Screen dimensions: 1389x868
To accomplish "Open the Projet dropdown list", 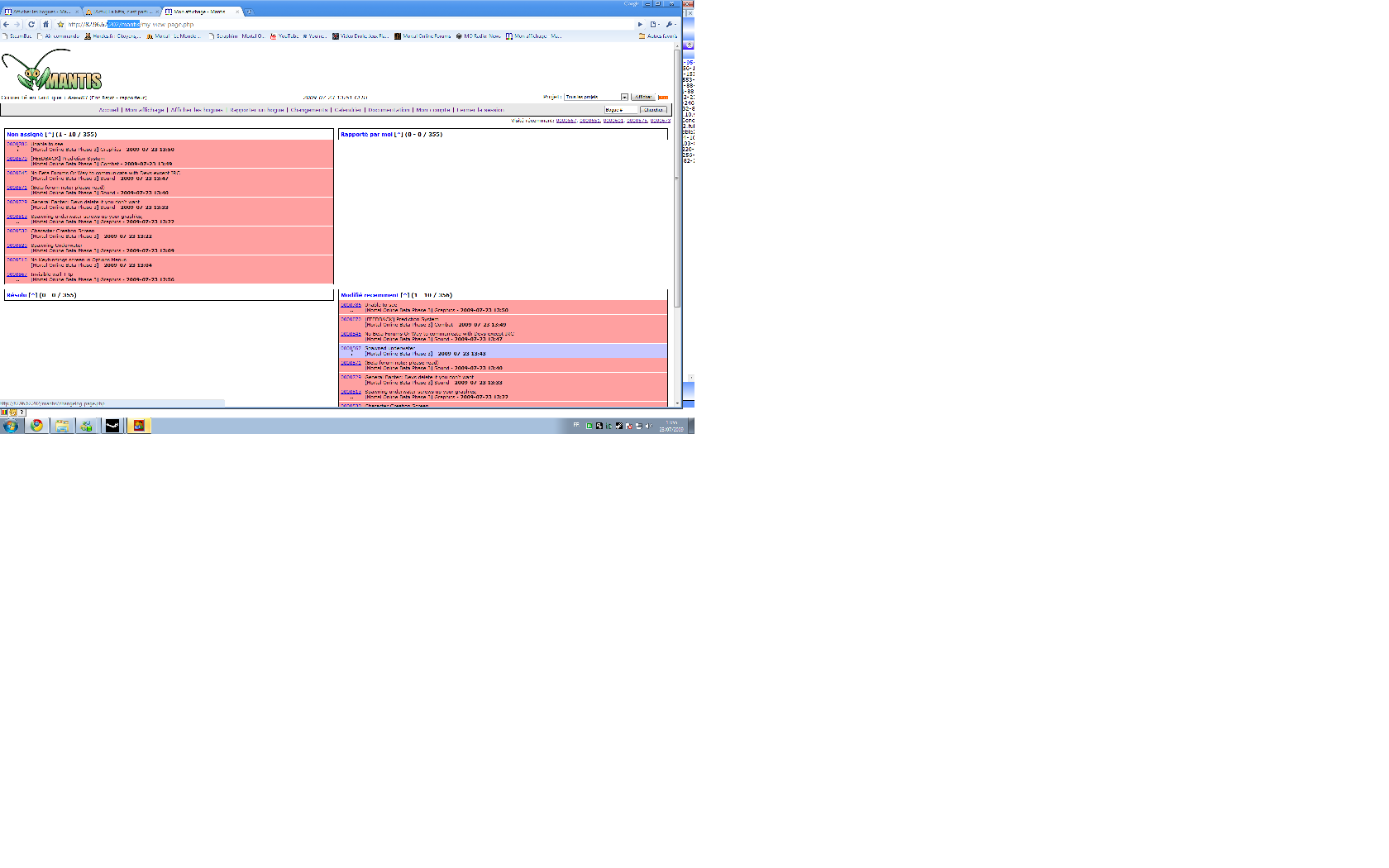I will [624, 97].
